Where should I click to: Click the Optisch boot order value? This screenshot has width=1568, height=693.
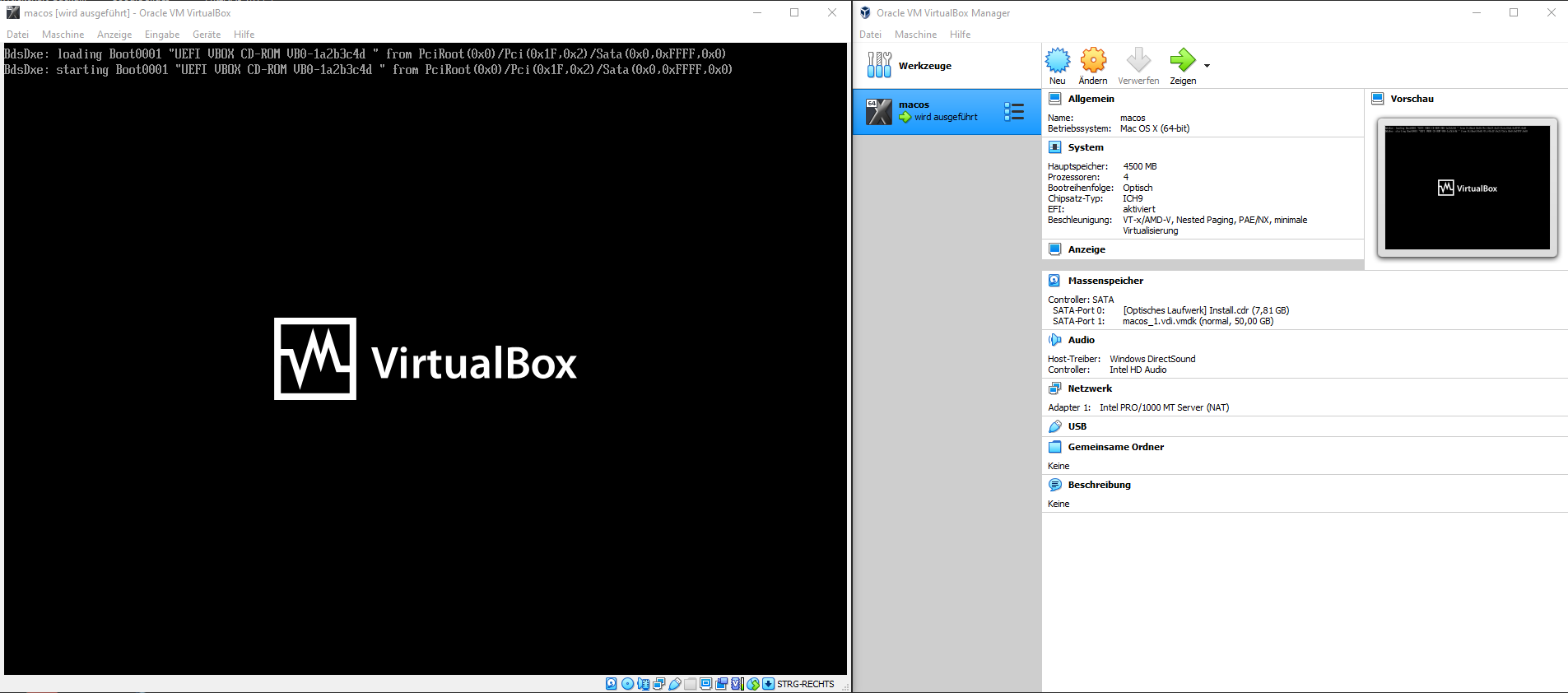pyautogui.click(x=1138, y=188)
